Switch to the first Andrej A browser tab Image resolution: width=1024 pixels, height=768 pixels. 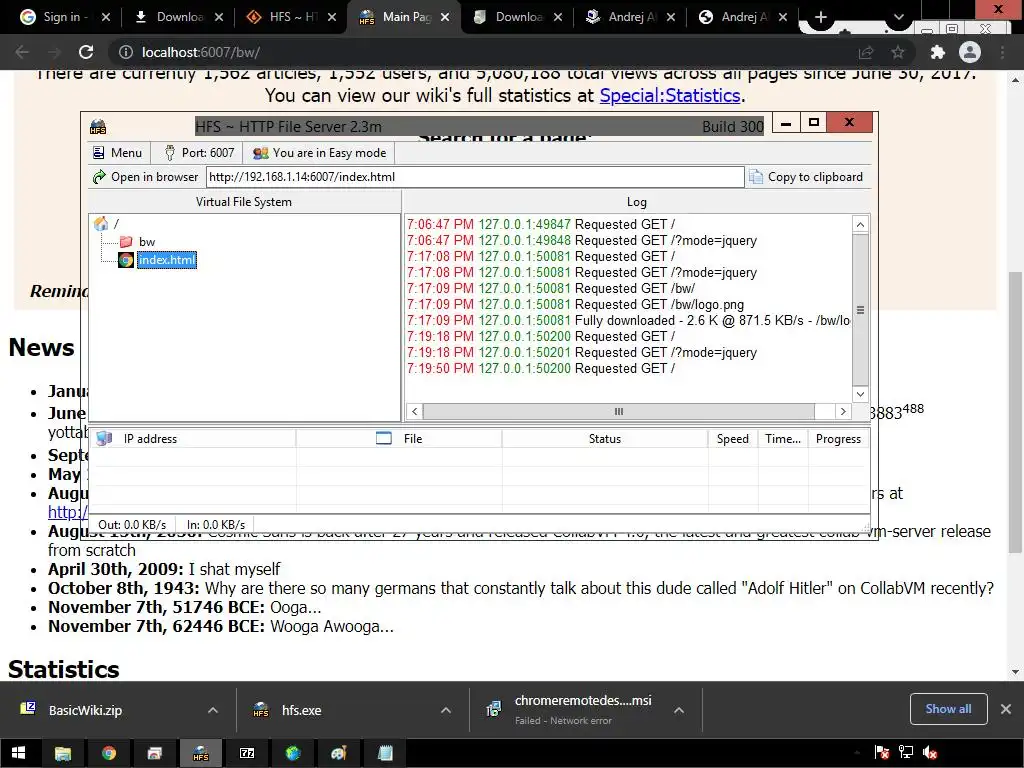click(630, 17)
